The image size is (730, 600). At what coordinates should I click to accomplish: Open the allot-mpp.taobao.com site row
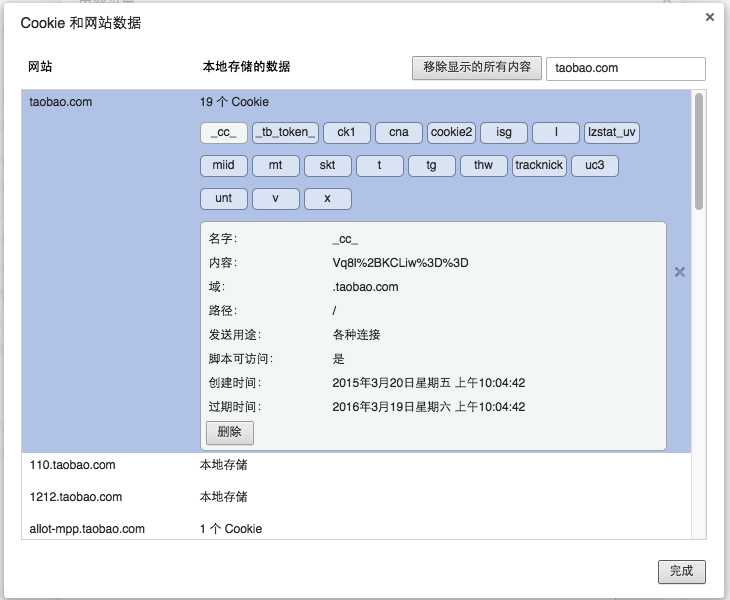(356, 529)
